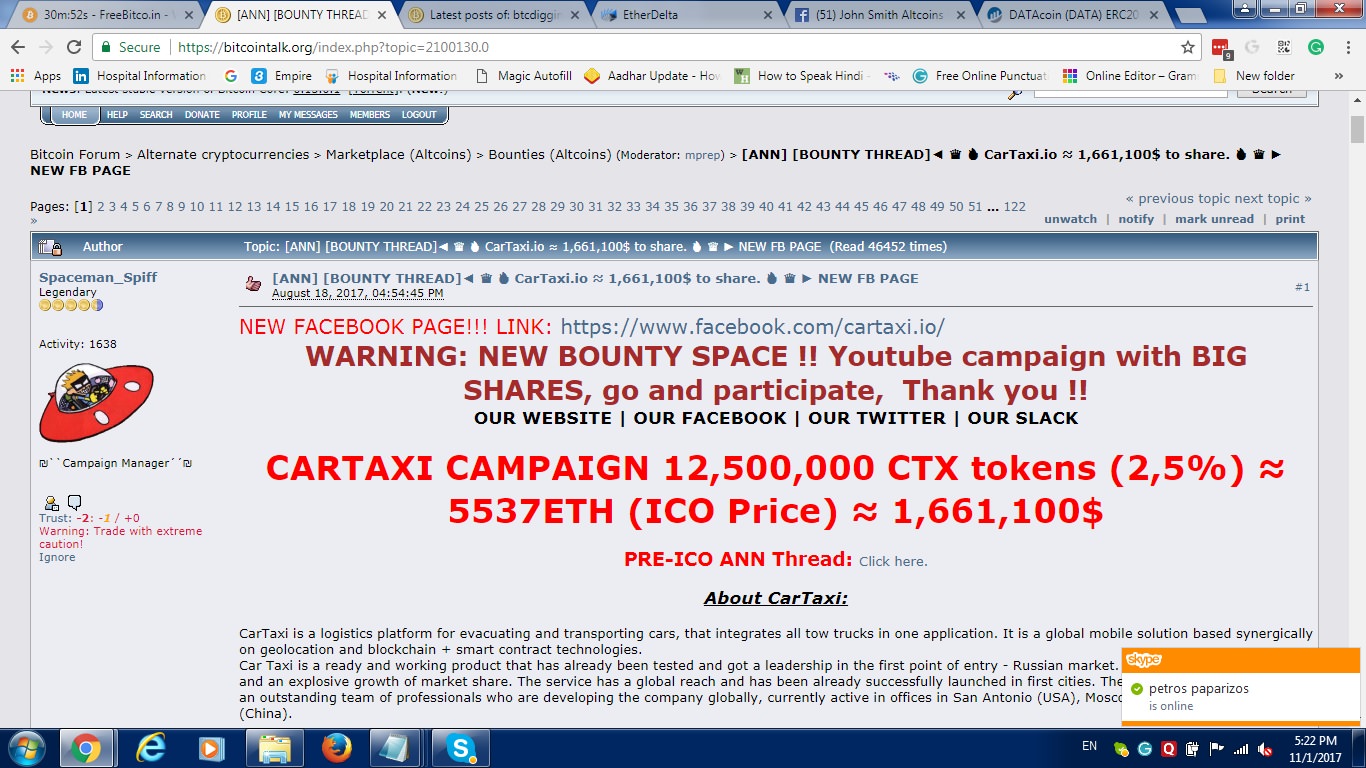Open Skype from the taskbar
This screenshot has height=768, width=1366.
[461, 748]
